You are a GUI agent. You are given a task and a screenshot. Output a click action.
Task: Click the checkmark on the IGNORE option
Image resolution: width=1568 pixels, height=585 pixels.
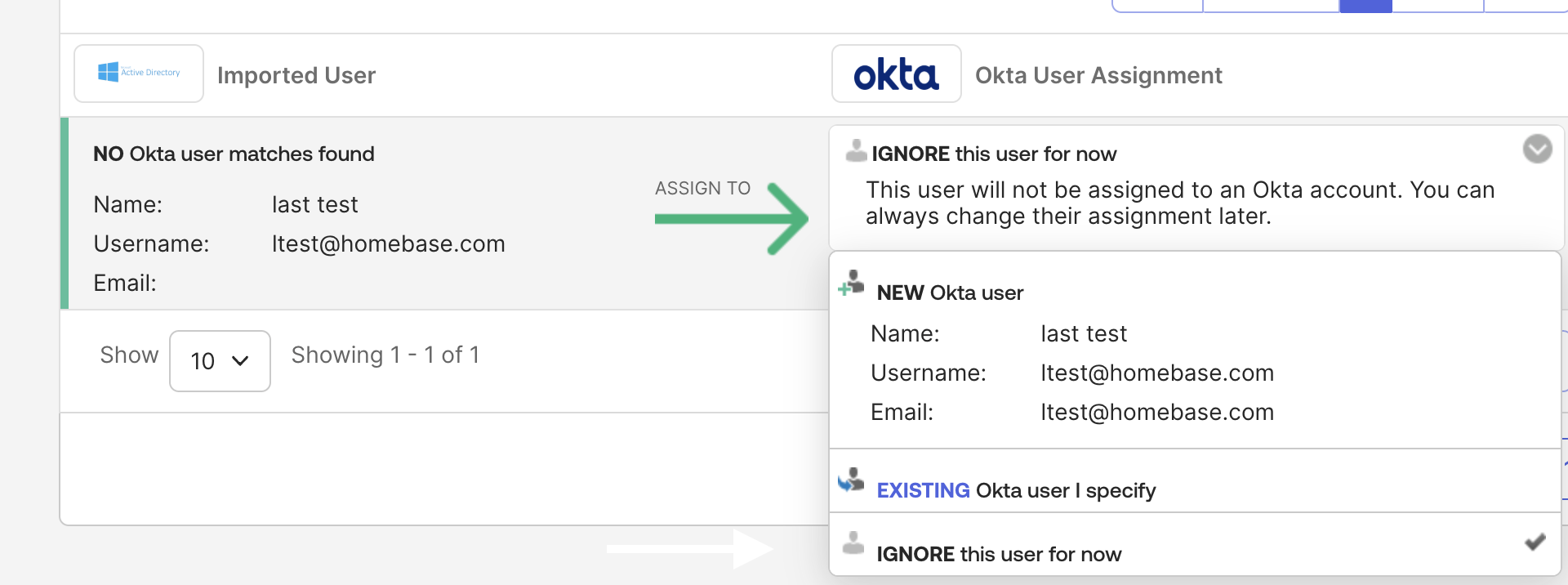click(x=1535, y=542)
